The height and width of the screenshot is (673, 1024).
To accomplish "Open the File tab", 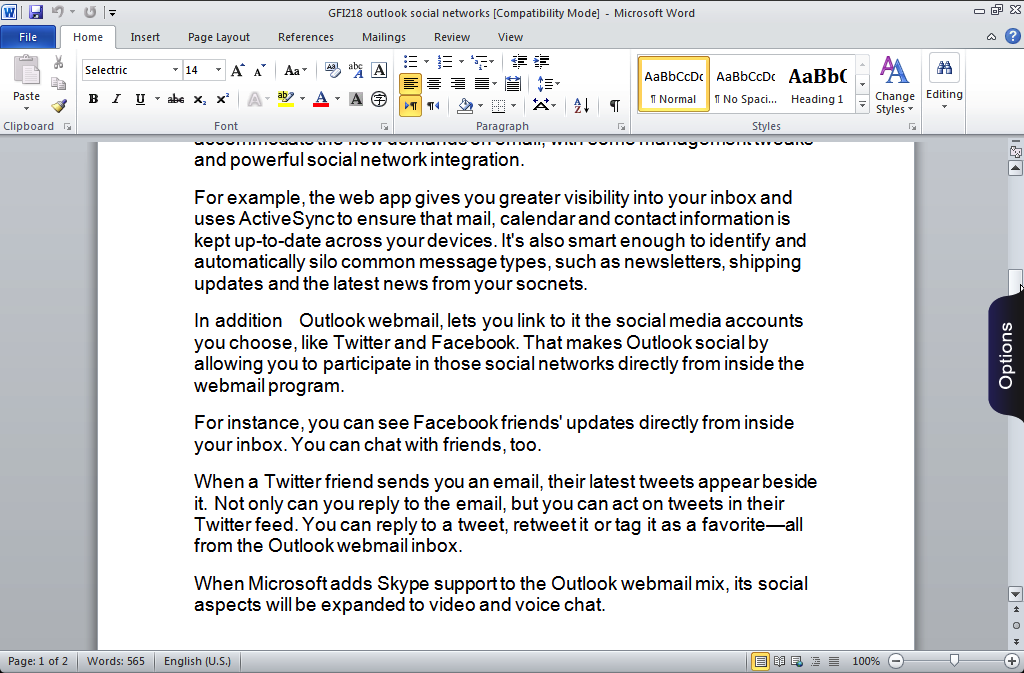I will coord(27,37).
